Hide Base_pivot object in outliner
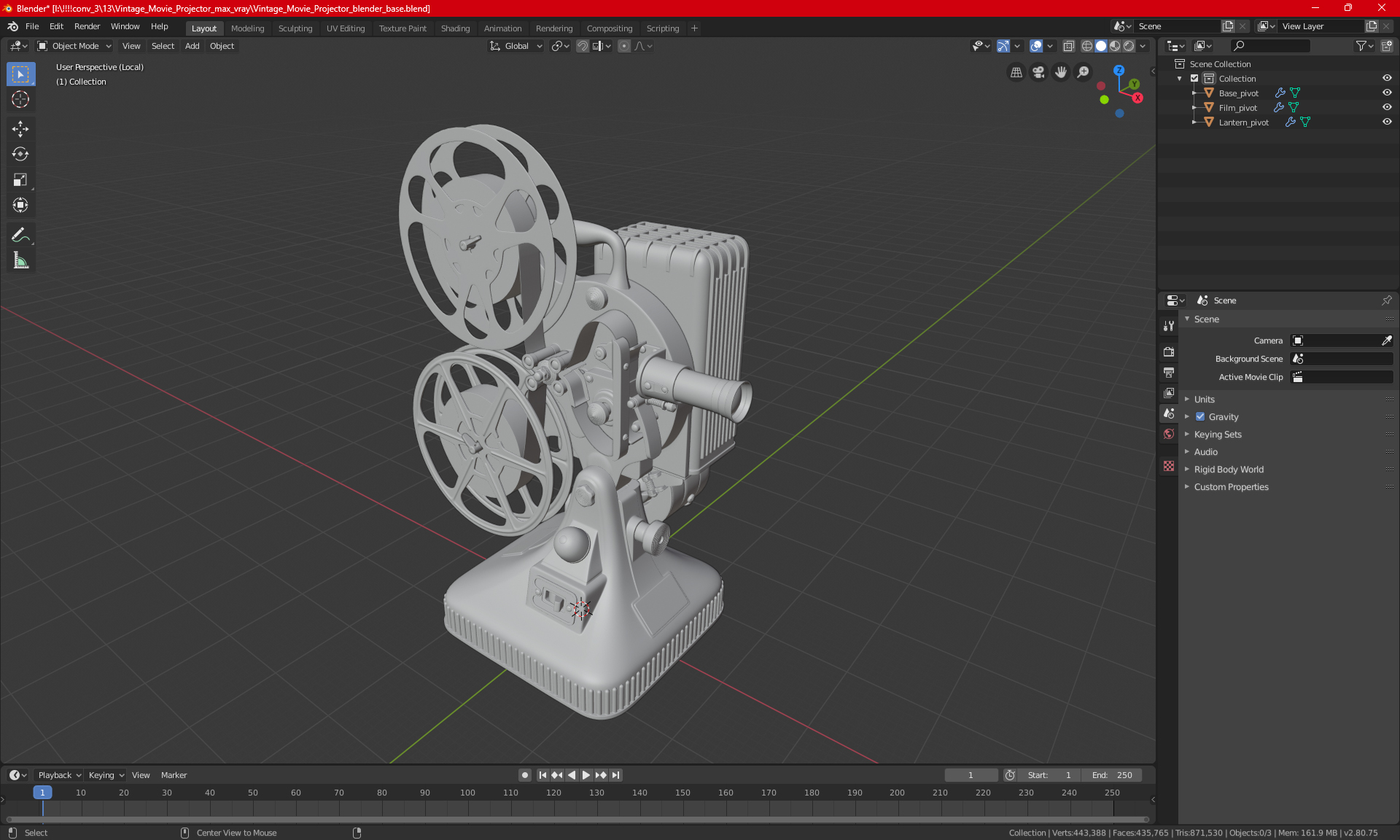 [x=1387, y=93]
